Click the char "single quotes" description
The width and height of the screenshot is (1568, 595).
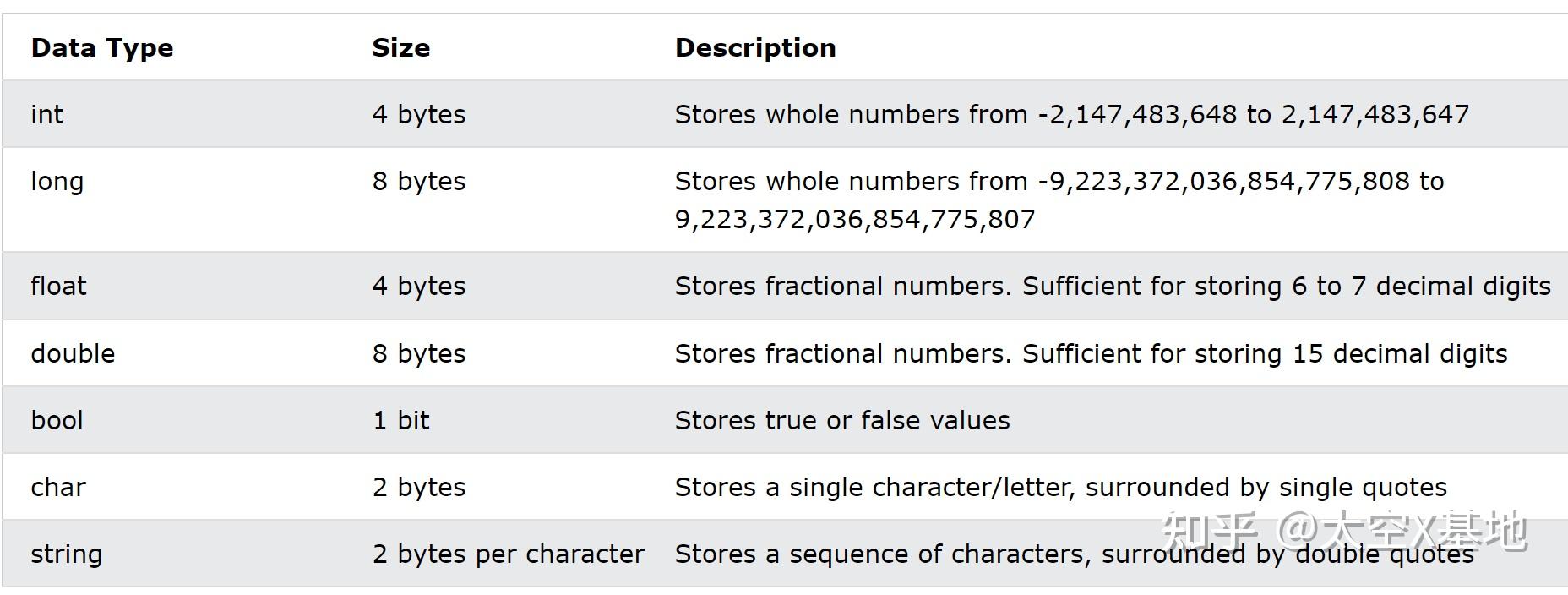(1060, 488)
